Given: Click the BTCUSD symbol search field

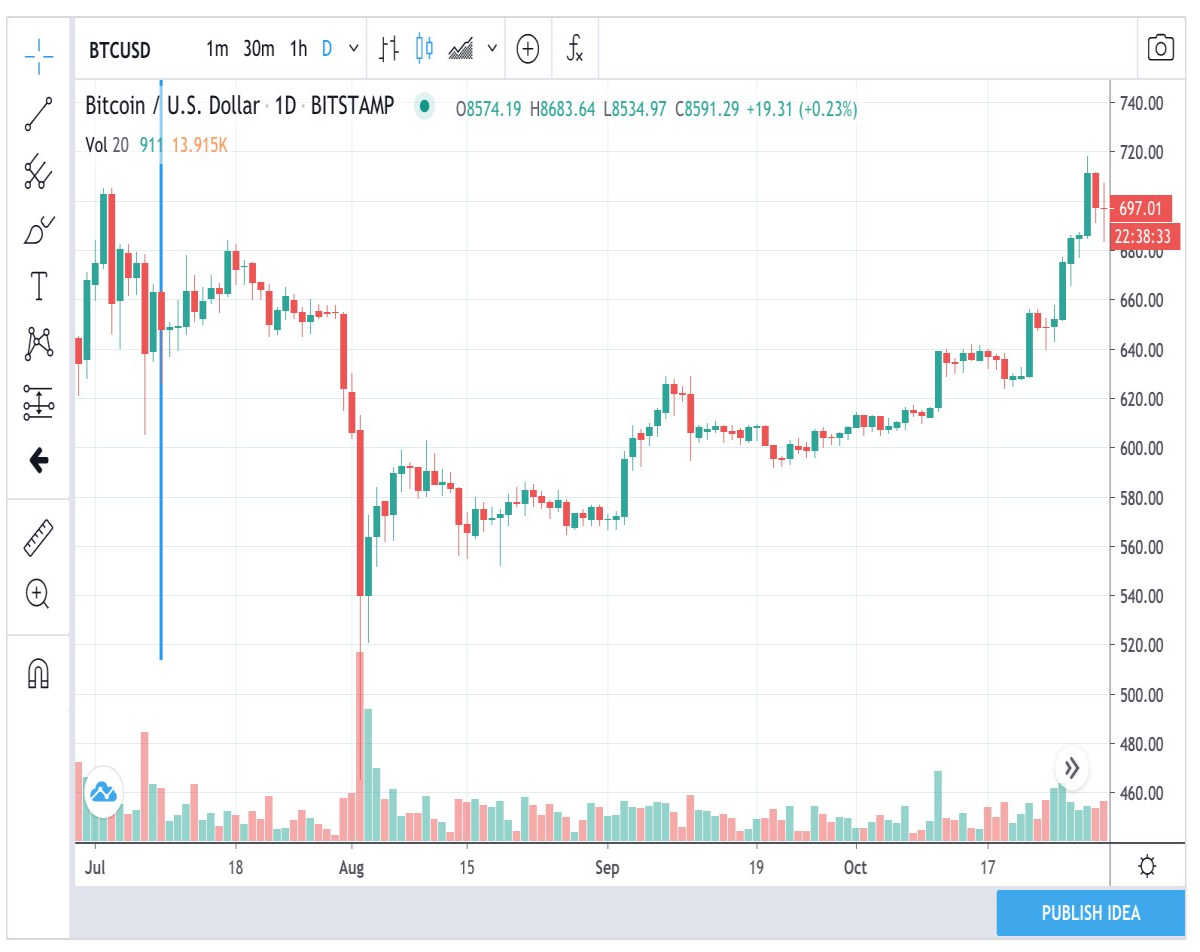Looking at the screenshot, I should [120, 48].
